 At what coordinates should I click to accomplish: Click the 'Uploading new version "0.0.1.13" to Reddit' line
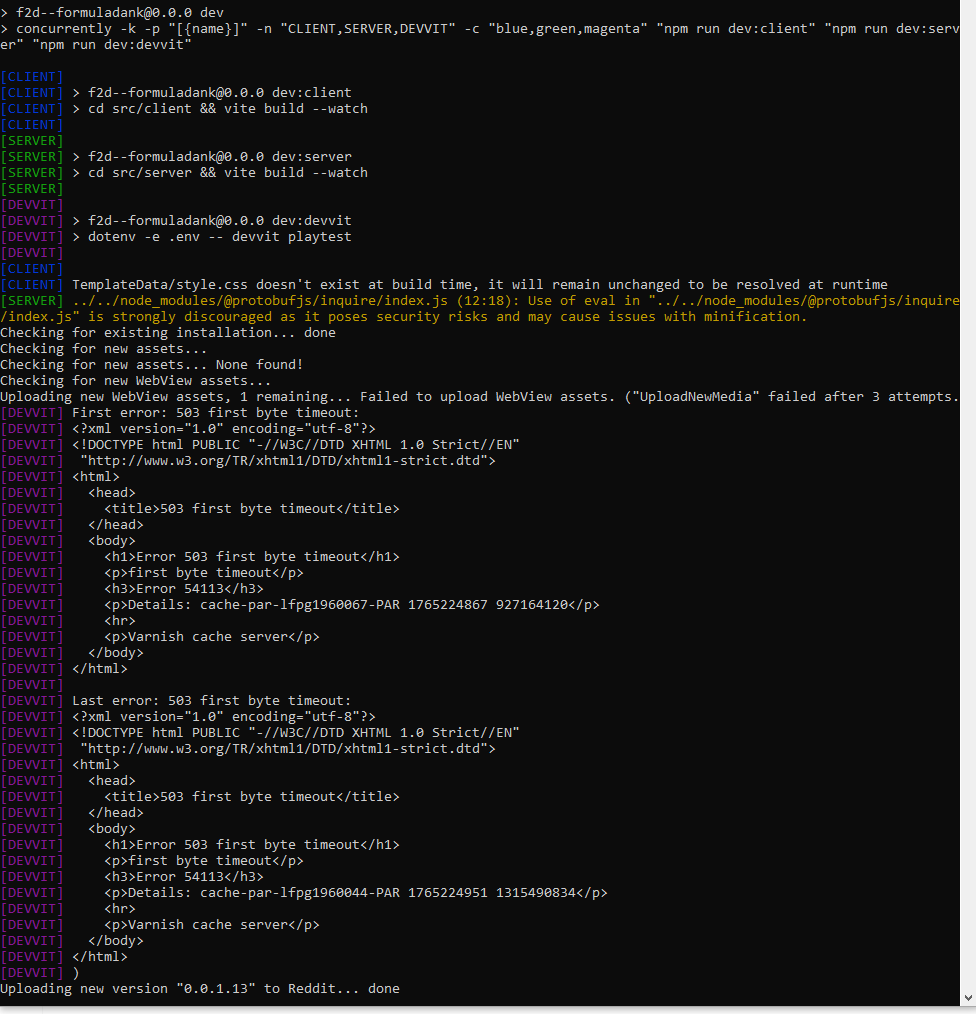[x=200, y=989]
